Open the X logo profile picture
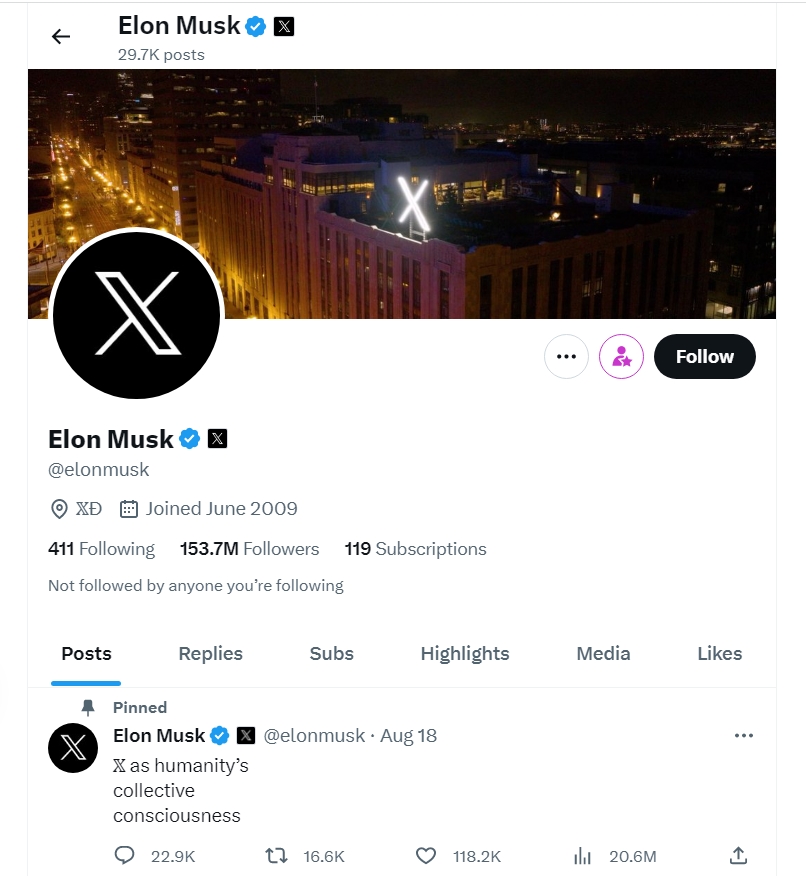This screenshot has height=876, width=806. pyautogui.click(x=136, y=315)
